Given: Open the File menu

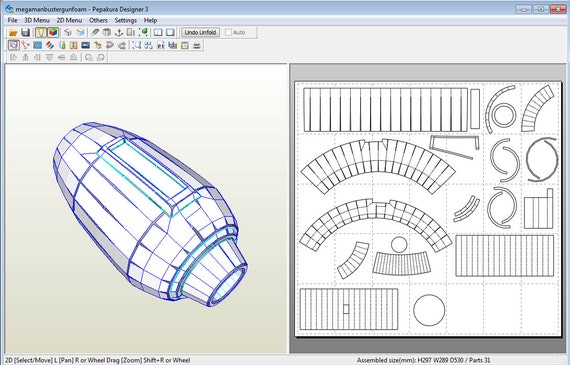Looking at the screenshot, I should point(12,20).
